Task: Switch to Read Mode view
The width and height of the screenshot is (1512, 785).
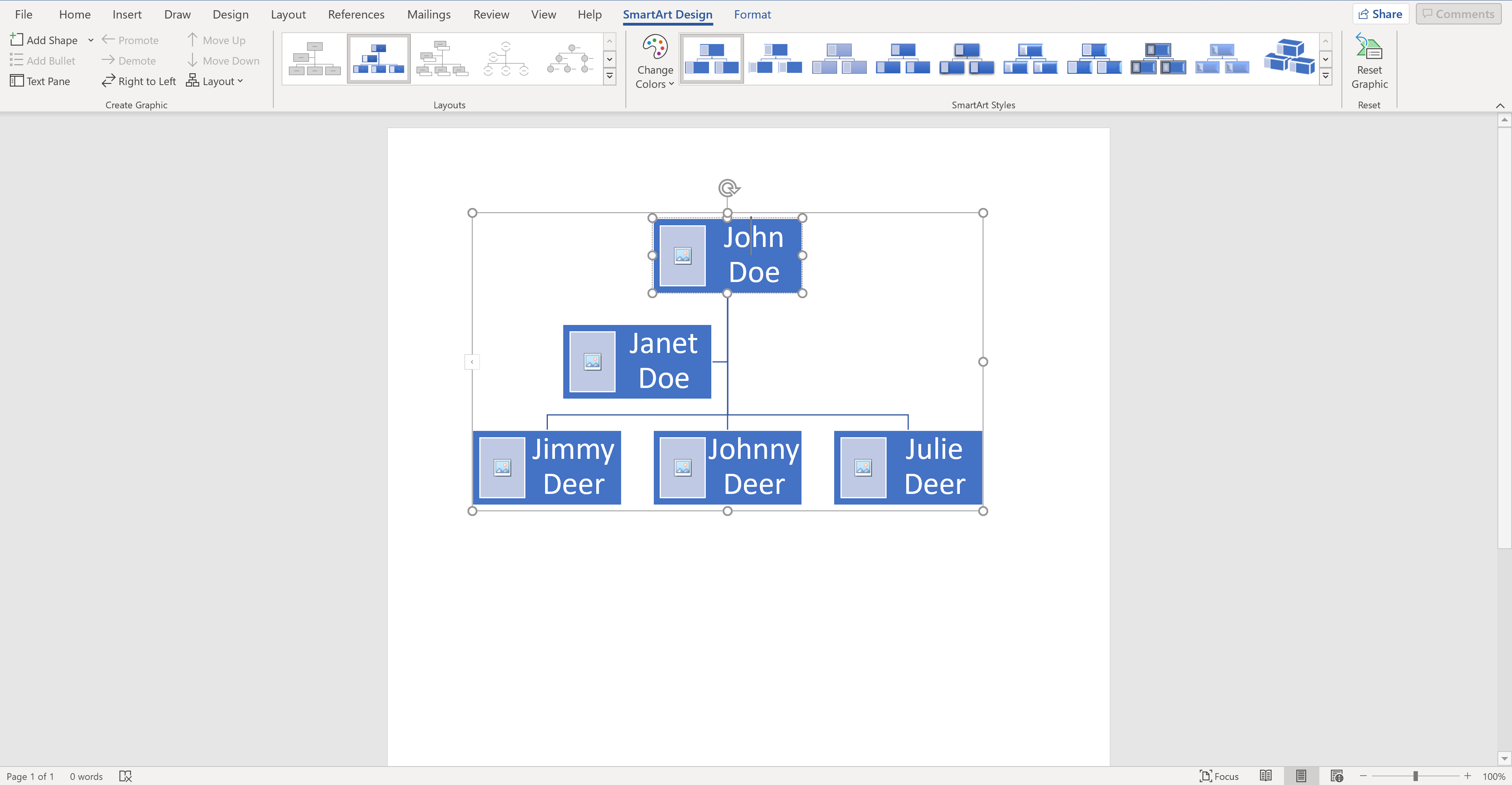Action: (x=1265, y=776)
